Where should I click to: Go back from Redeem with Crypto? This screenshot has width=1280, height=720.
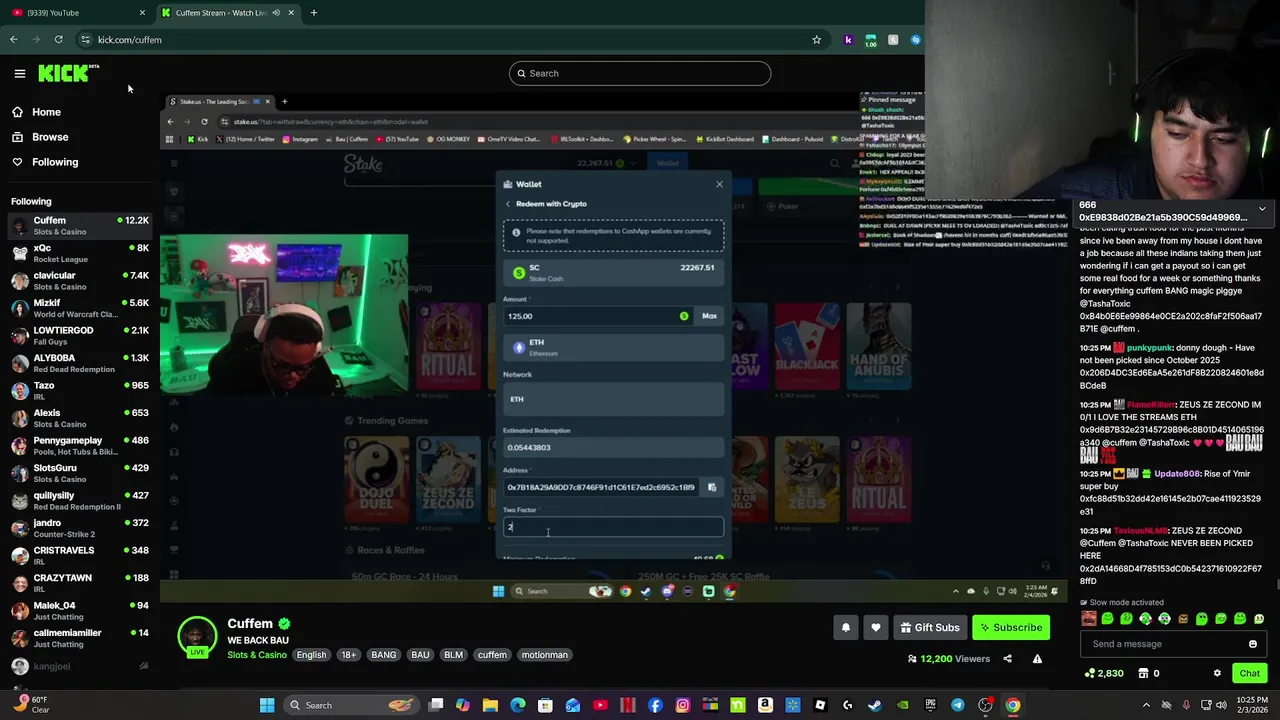[508, 204]
